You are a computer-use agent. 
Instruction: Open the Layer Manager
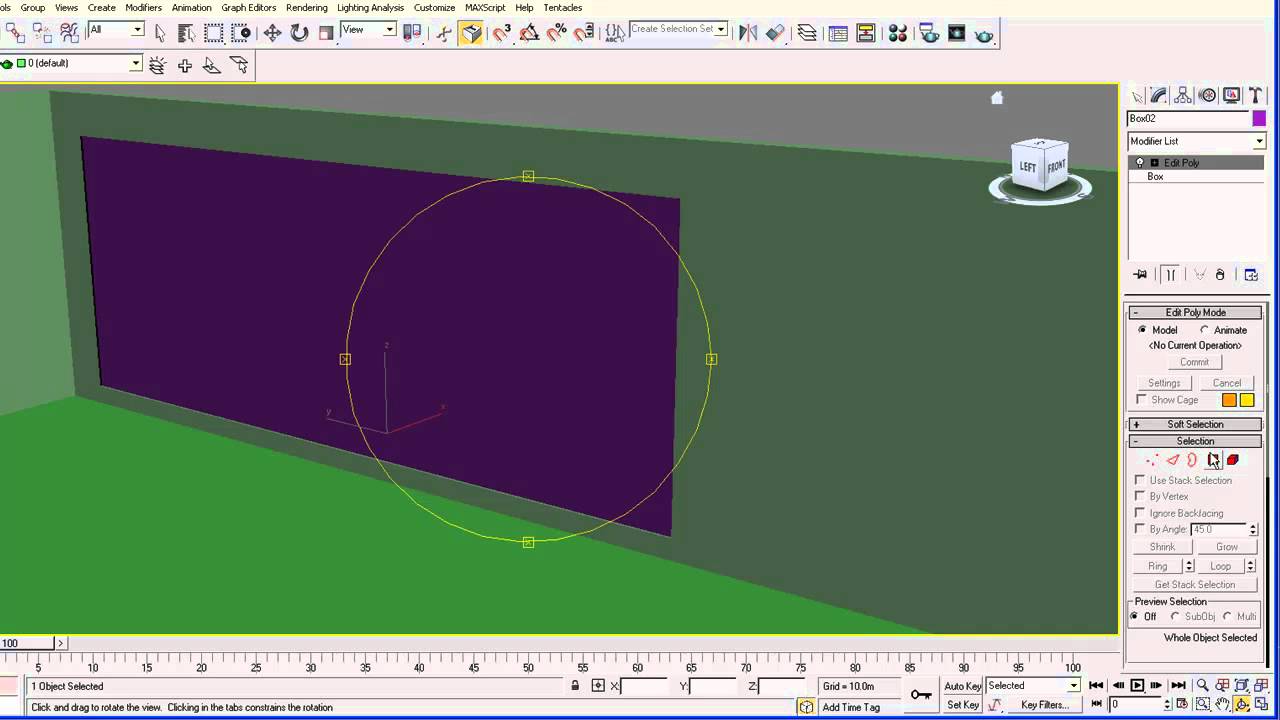tap(807, 33)
